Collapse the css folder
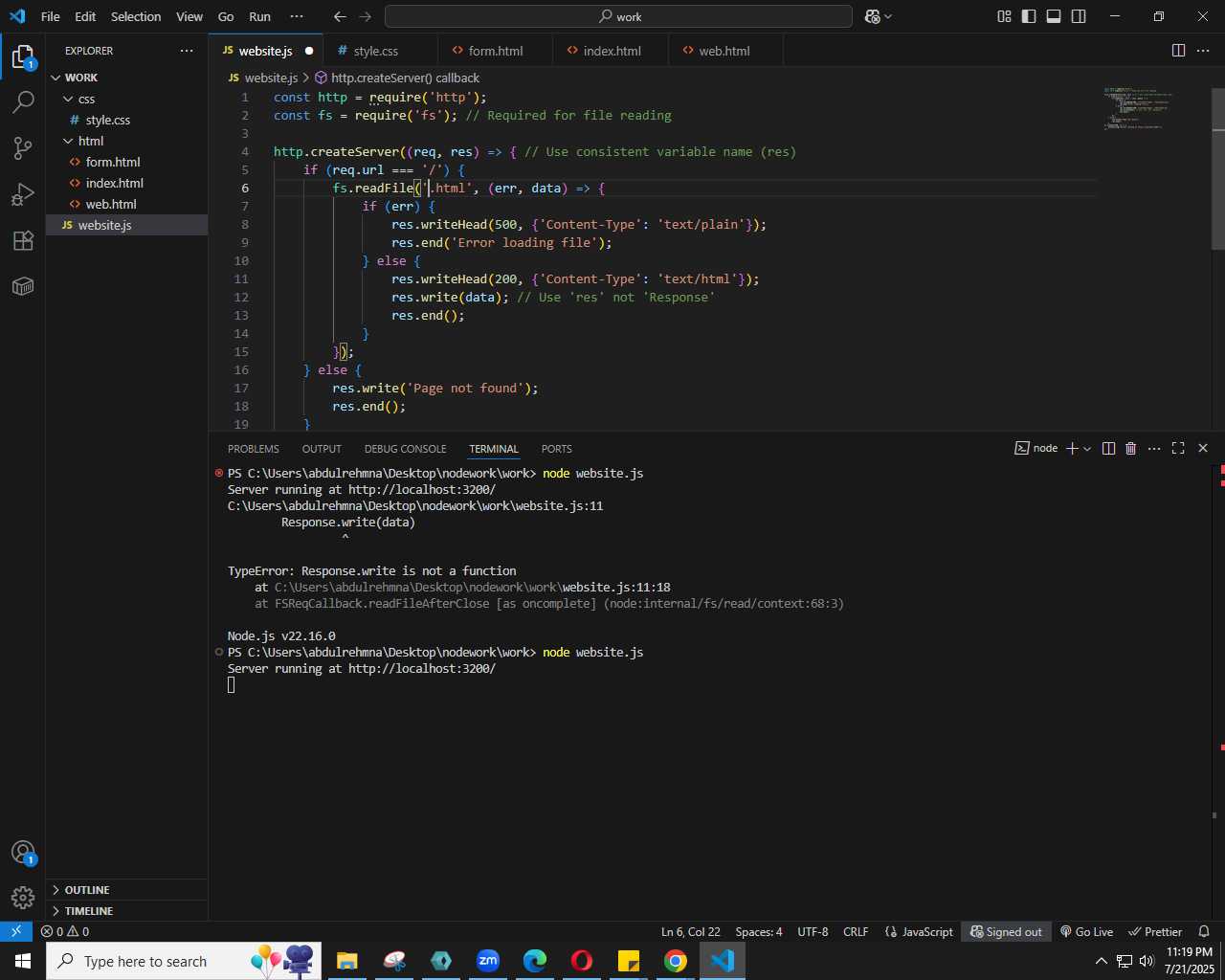 point(126,99)
